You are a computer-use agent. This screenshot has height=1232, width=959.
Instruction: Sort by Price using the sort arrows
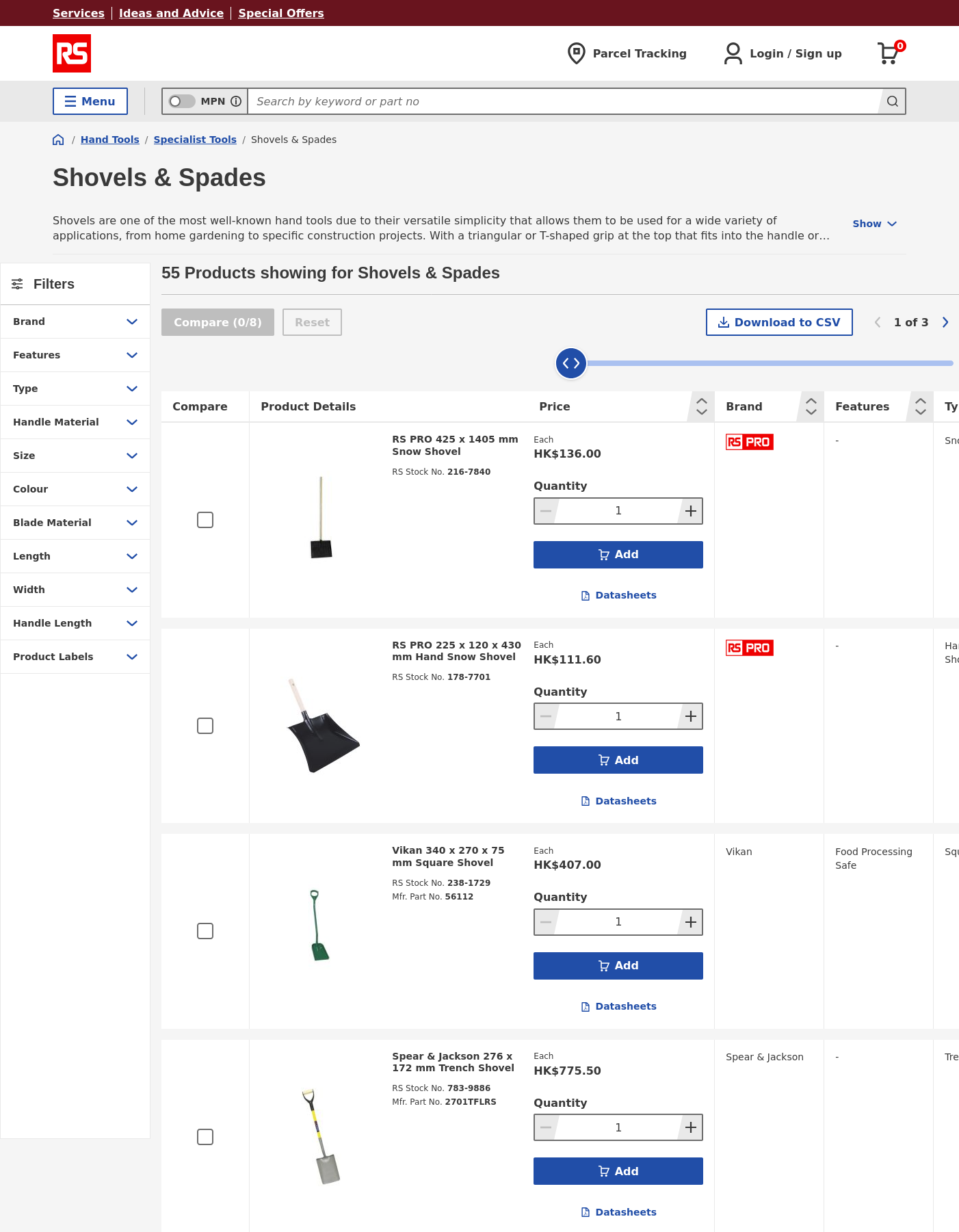pyautogui.click(x=701, y=406)
